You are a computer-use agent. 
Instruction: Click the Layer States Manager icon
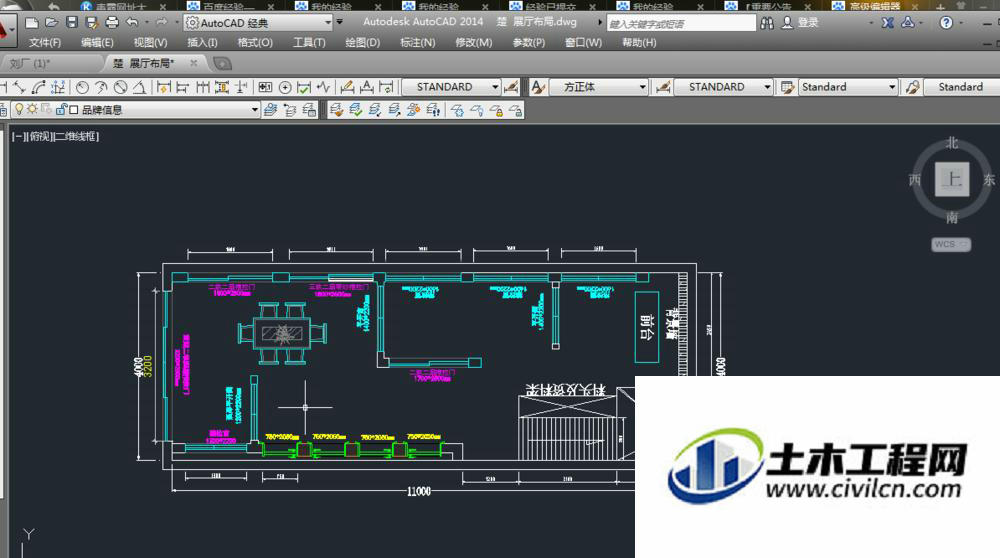coord(309,110)
